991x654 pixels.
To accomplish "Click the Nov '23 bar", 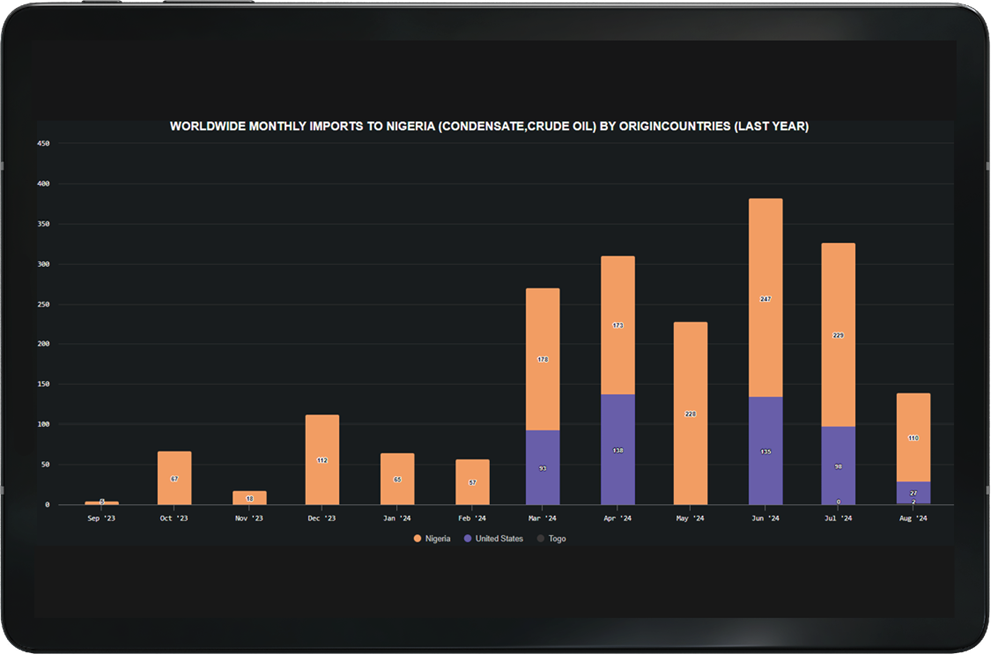I will click(x=249, y=496).
